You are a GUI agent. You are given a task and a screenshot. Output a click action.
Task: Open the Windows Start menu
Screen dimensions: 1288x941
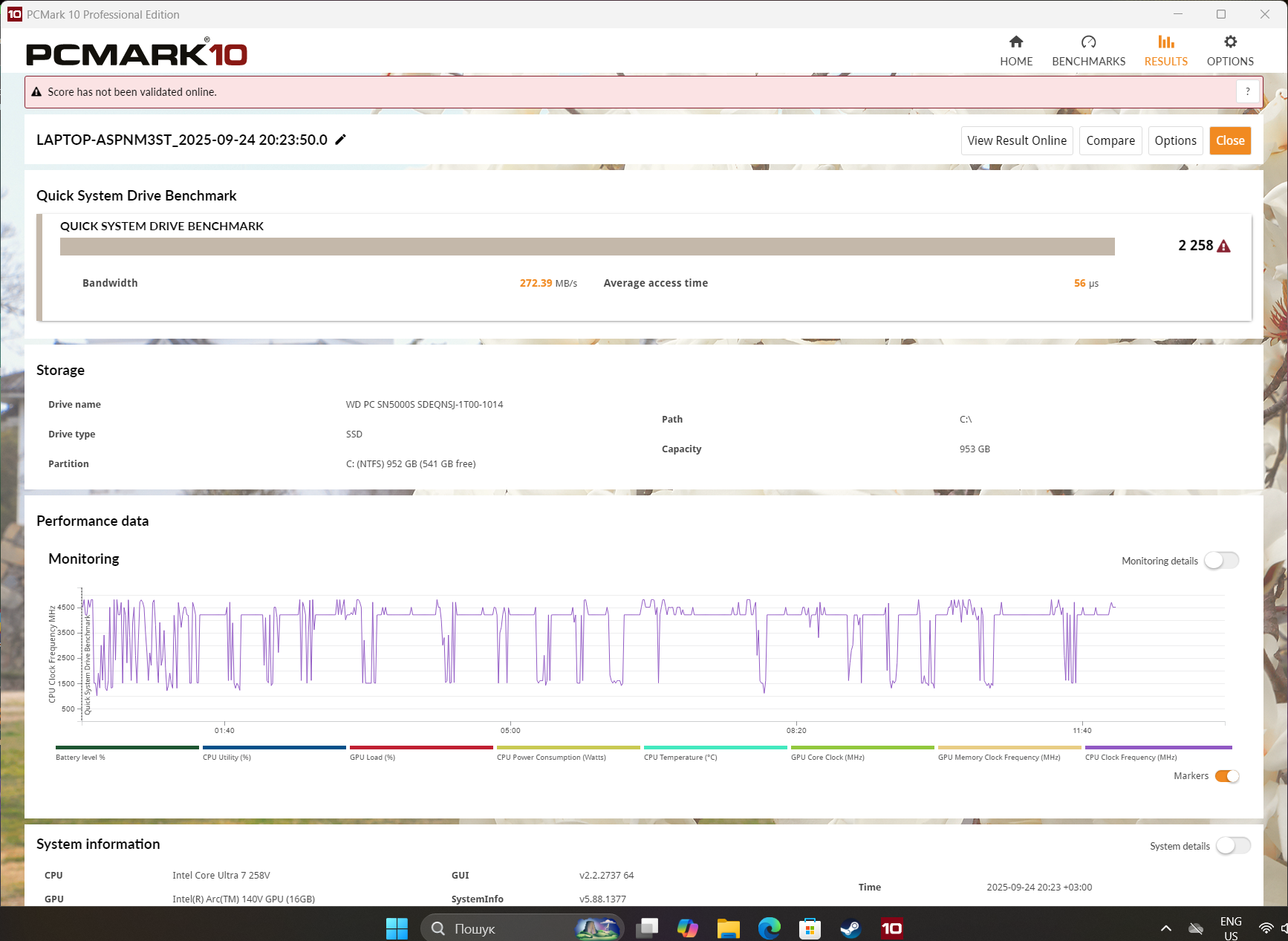pos(397,928)
